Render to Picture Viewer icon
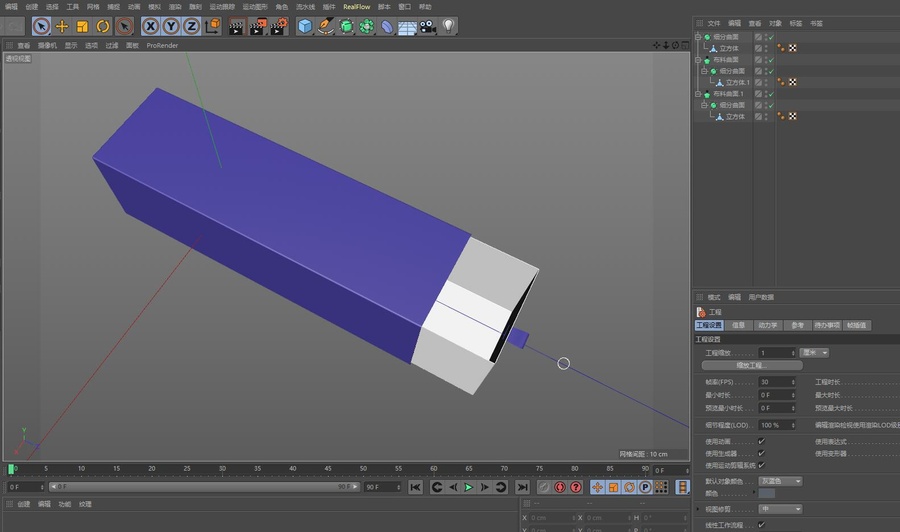Screen dimensions: 900x532 [x=258, y=26]
